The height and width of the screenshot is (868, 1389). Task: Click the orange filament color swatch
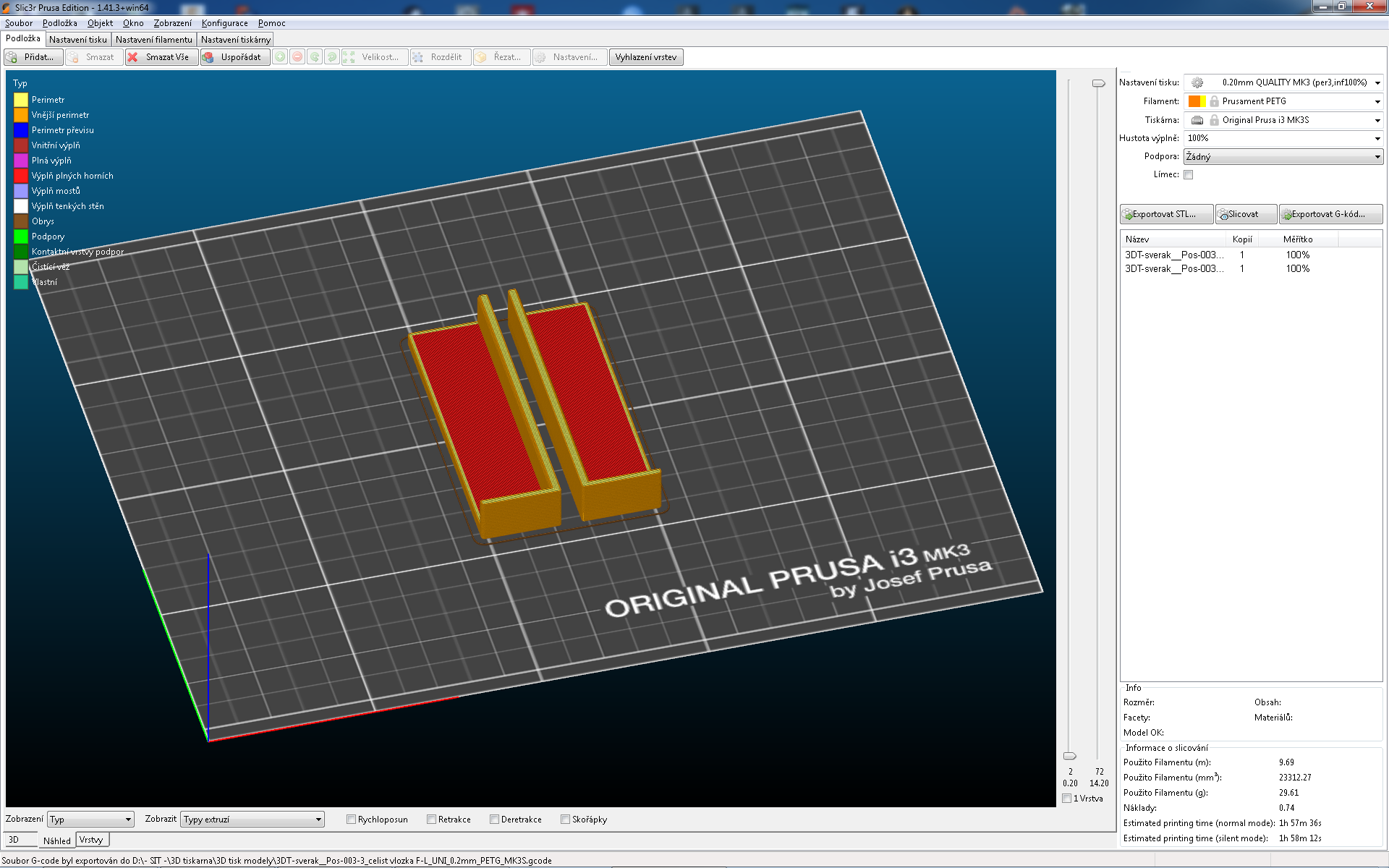[1195, 101]
